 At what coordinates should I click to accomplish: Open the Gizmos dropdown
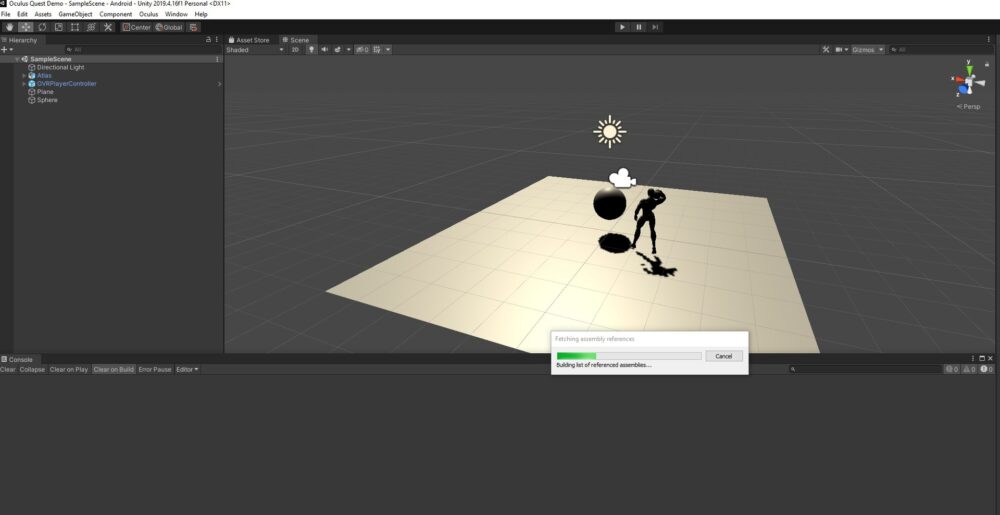[867, 49]
